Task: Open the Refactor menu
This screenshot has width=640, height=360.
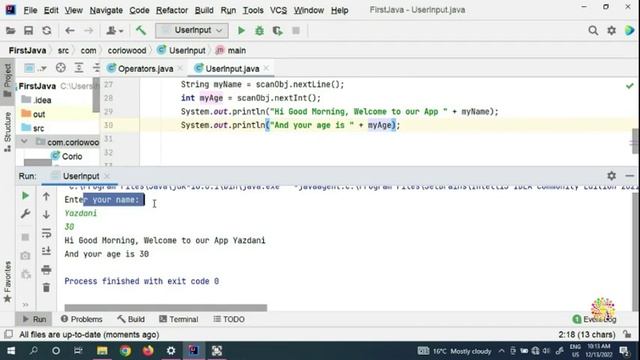Action: click(x=171, y=10)
